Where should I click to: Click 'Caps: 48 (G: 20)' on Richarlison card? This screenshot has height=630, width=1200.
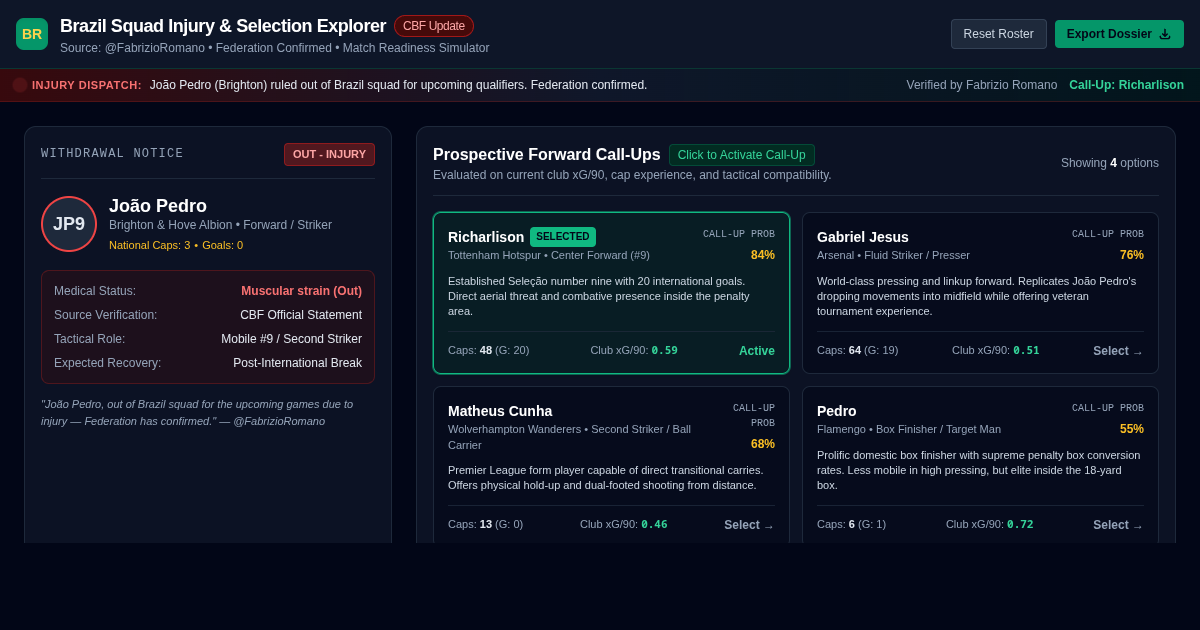pos(489,351)
